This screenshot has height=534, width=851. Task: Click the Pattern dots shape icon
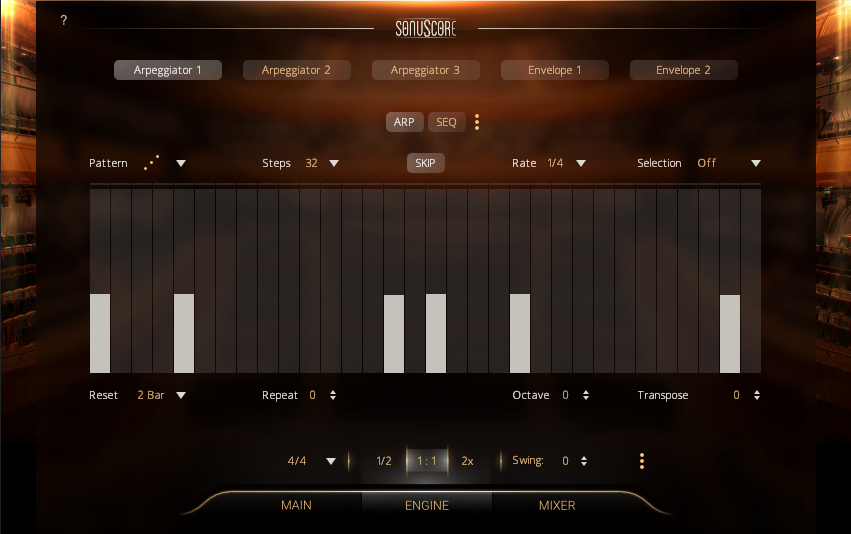tap(151, 163)
